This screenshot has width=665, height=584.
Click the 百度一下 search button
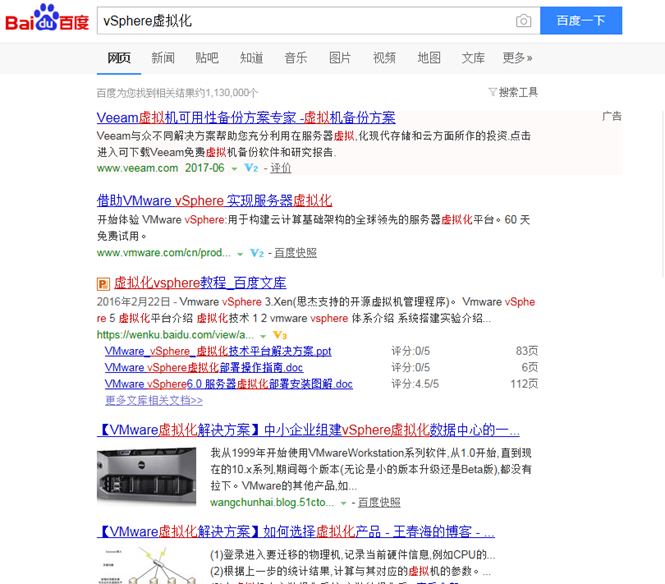coord(581,20)
